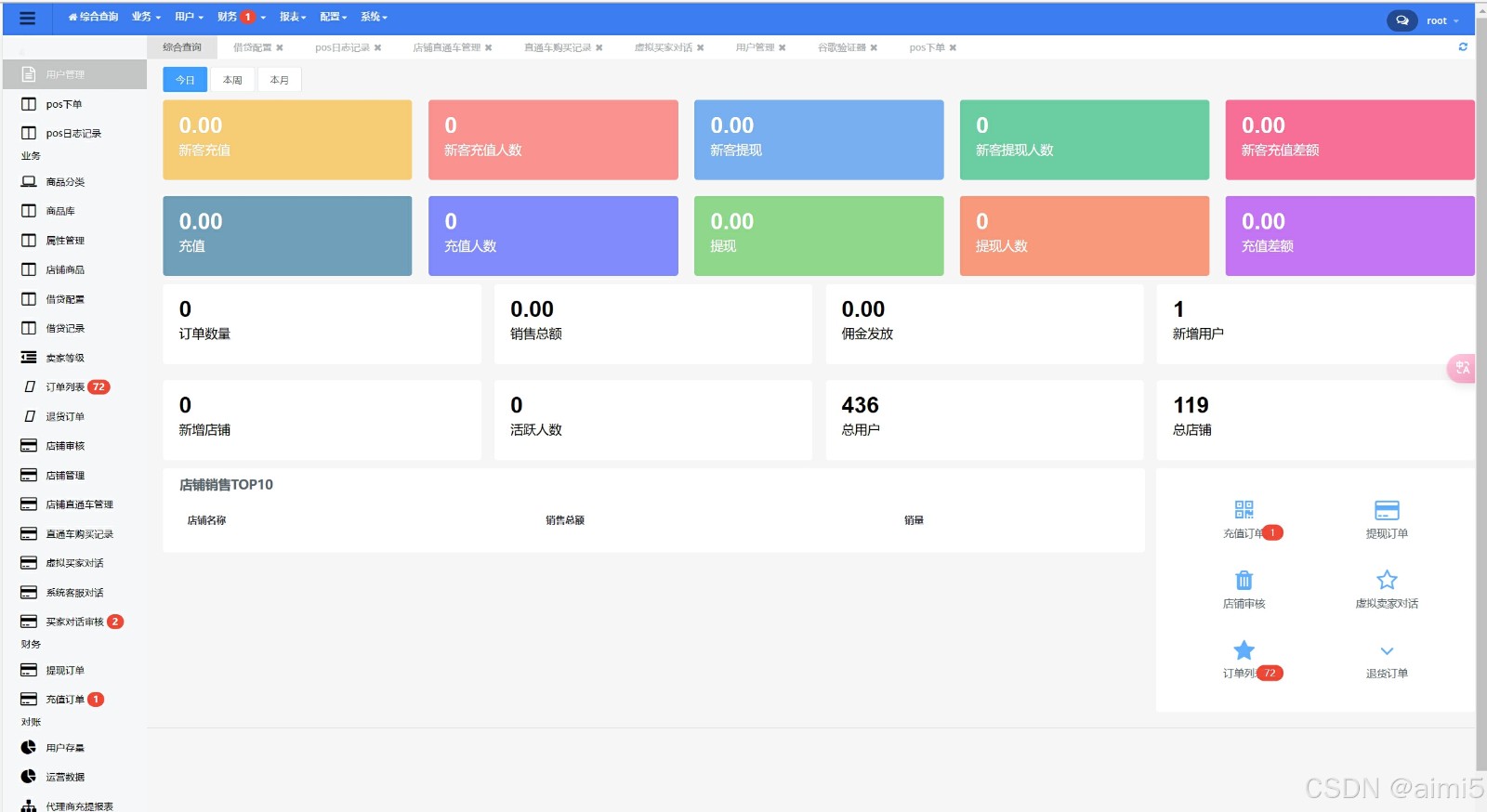Open 订单列表 in the left sidebar
The width and height of the screenshot is (1487, 812).
[65, 387]
